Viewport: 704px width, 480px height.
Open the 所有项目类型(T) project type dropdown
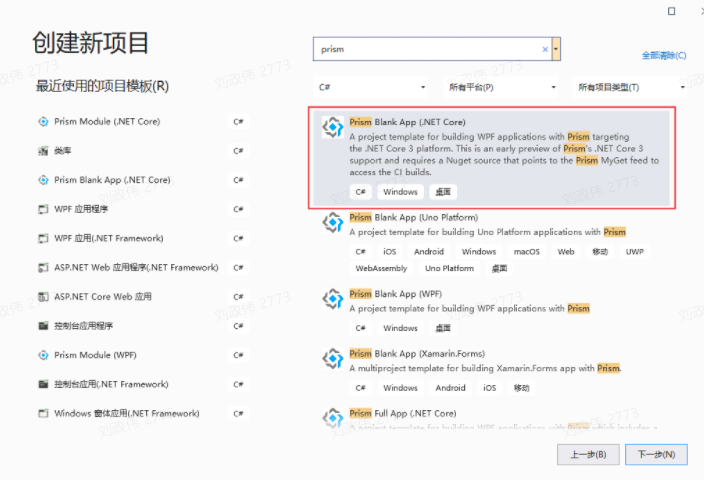tap(630, 87)
